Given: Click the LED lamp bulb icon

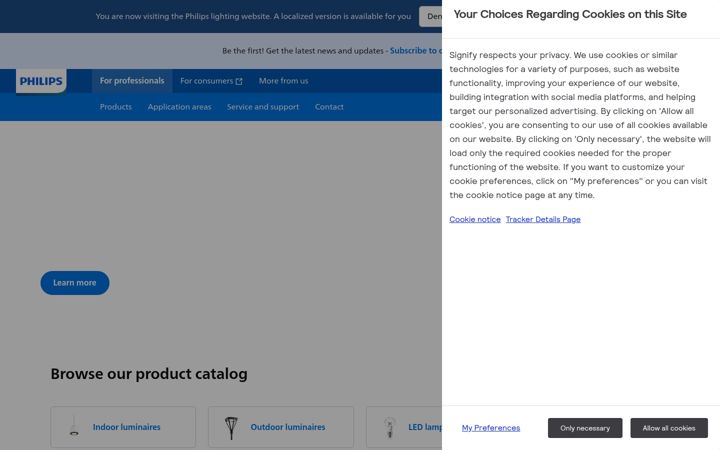Looking at the screenshot, I should [390, 427].
